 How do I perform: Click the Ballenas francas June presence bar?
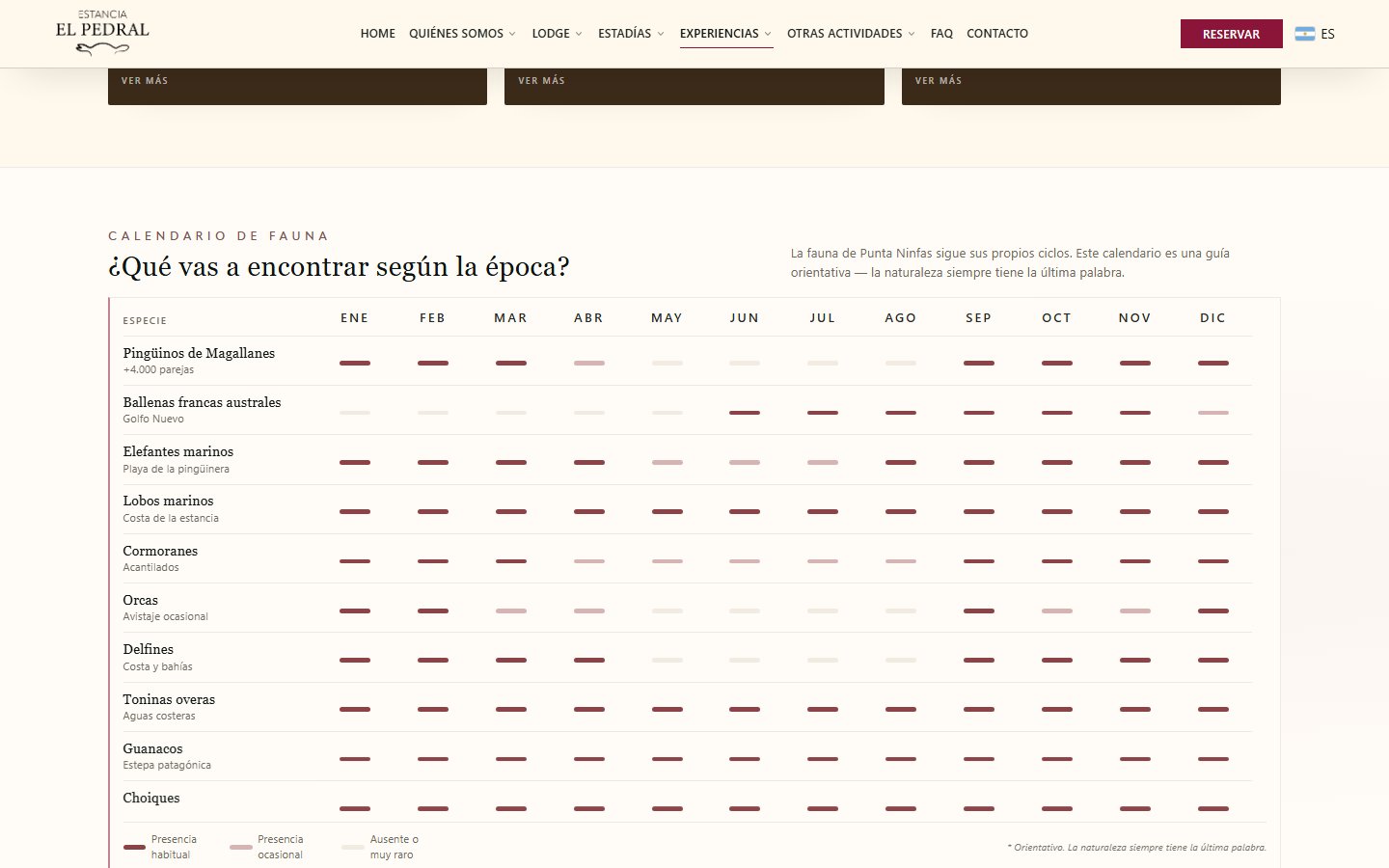745,413
